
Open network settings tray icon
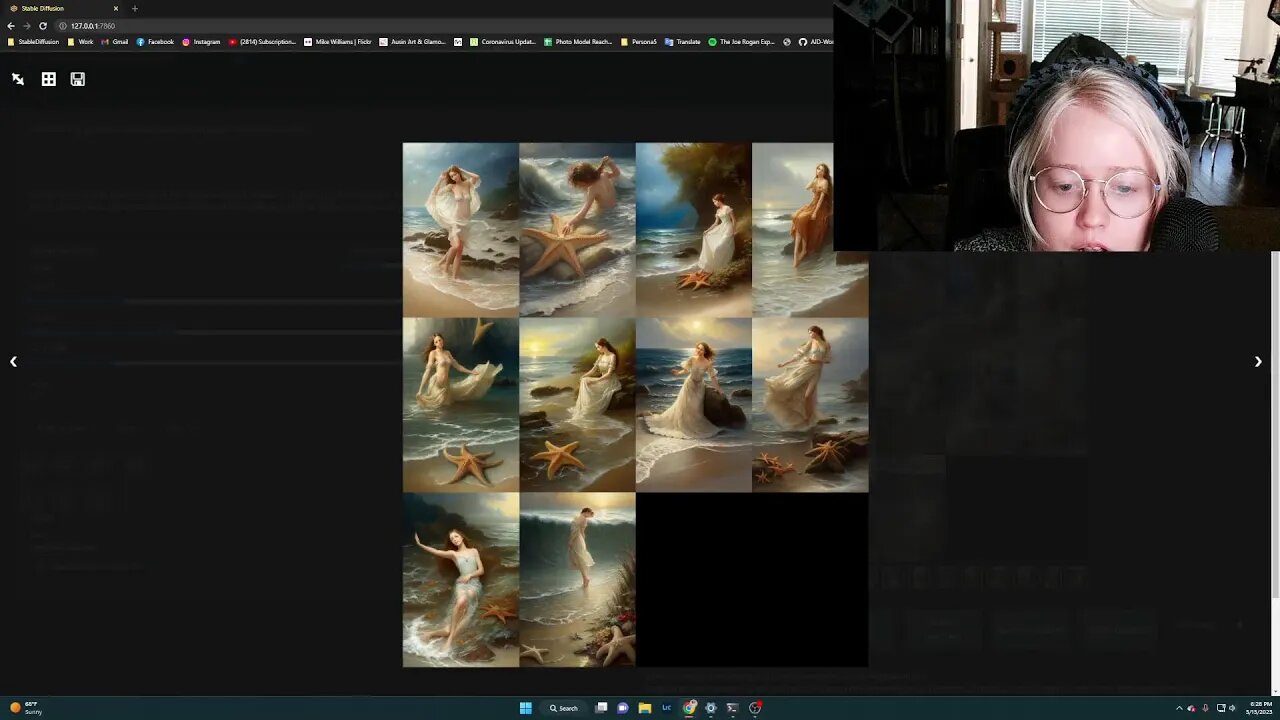[x=1221, y=708]
